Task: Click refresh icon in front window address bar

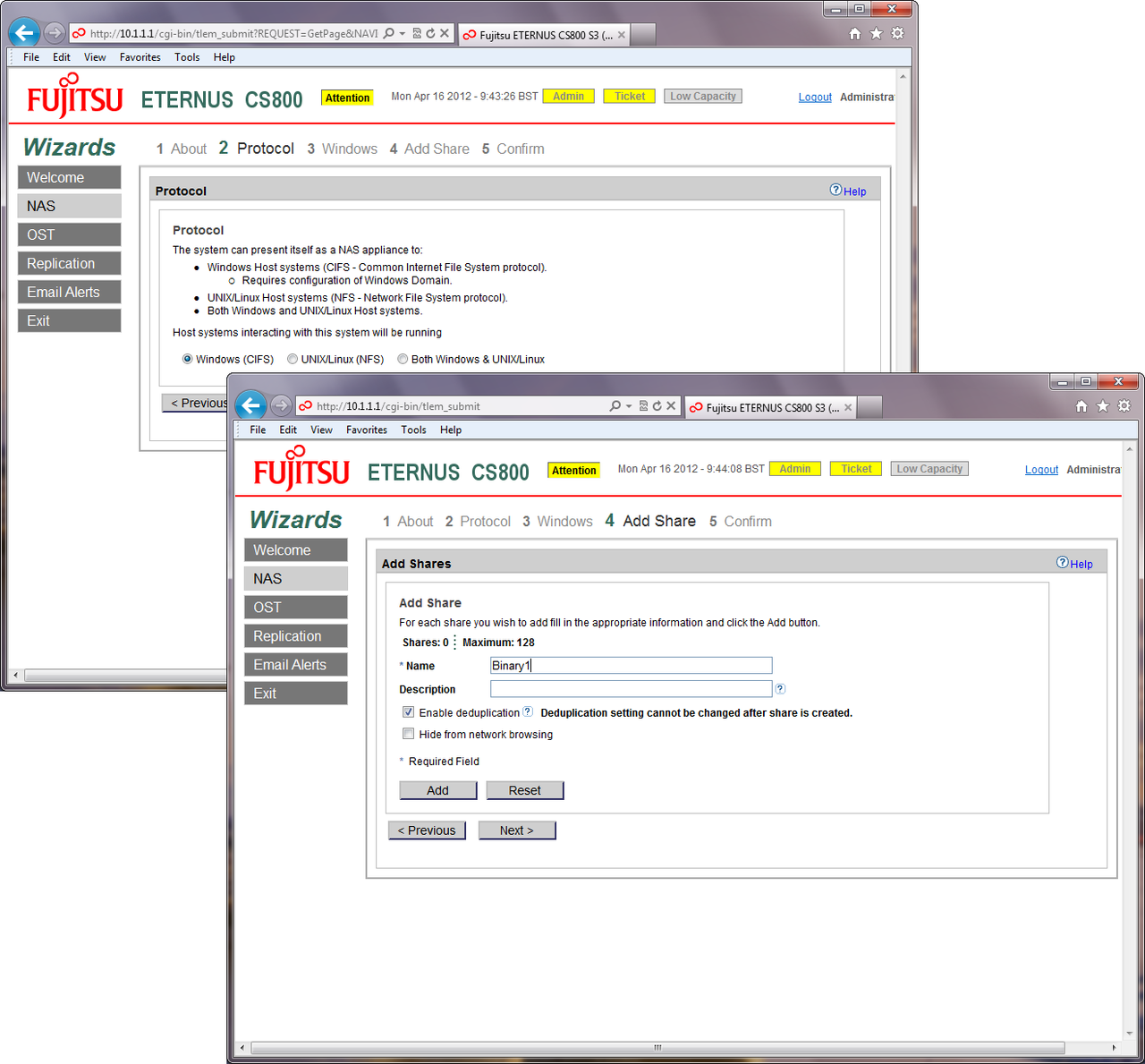Action: click(657, 406)
